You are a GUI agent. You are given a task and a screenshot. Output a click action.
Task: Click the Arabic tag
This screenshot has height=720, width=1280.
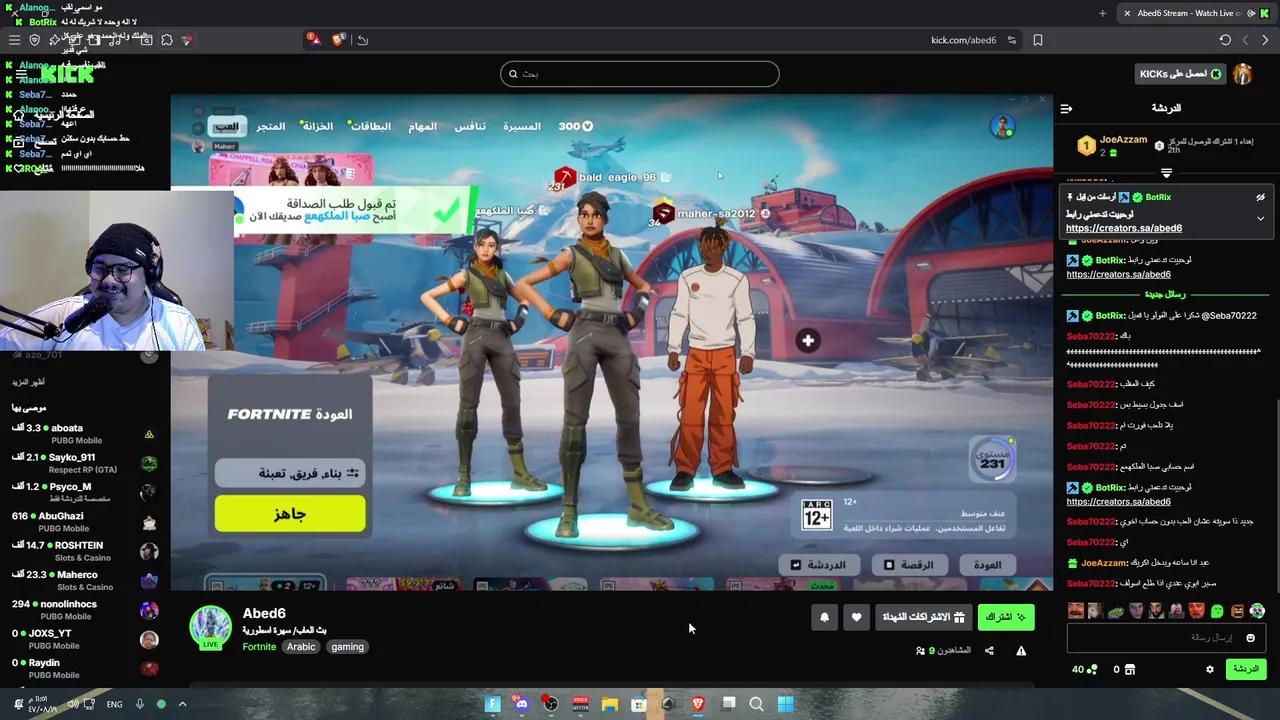[301, 647]
